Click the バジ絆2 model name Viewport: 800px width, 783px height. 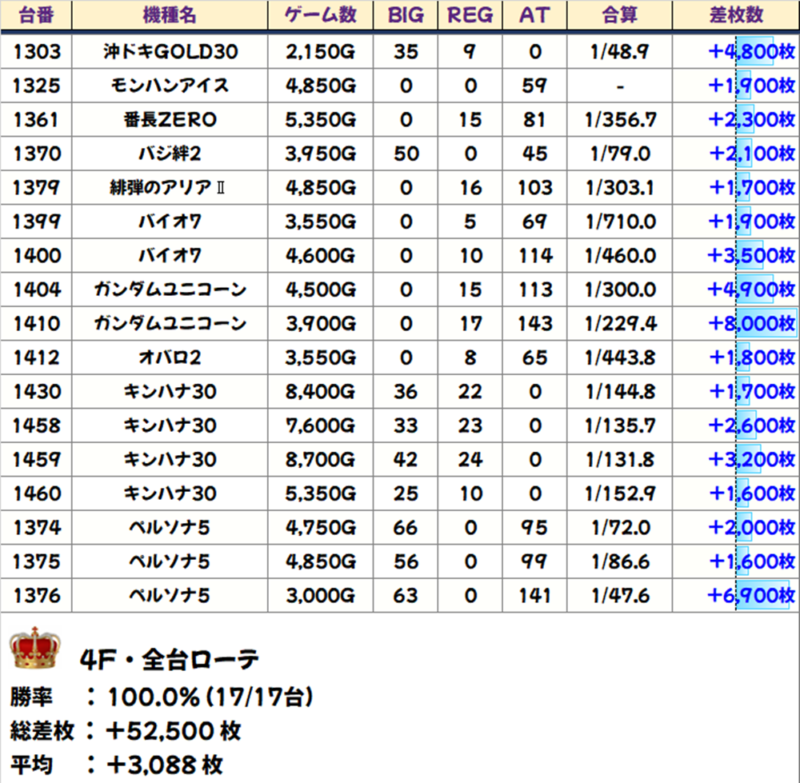click(170, 154)
